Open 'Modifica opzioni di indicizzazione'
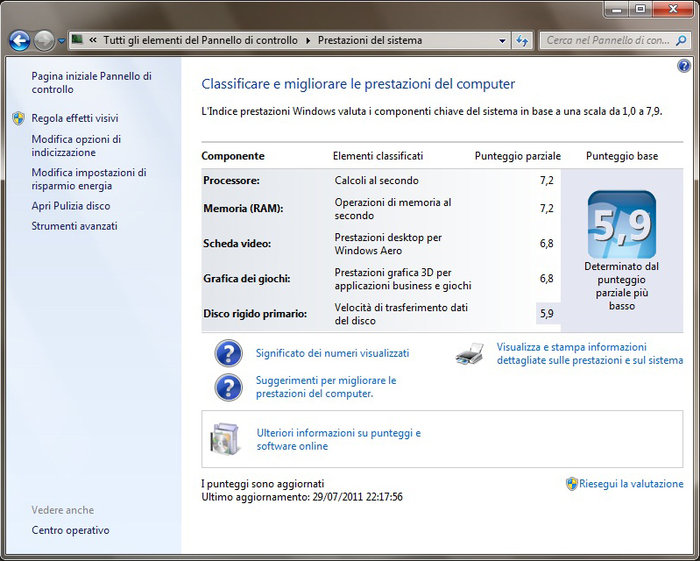The width and height of the screenshot is (700, 561). click(x=76, y=146)
